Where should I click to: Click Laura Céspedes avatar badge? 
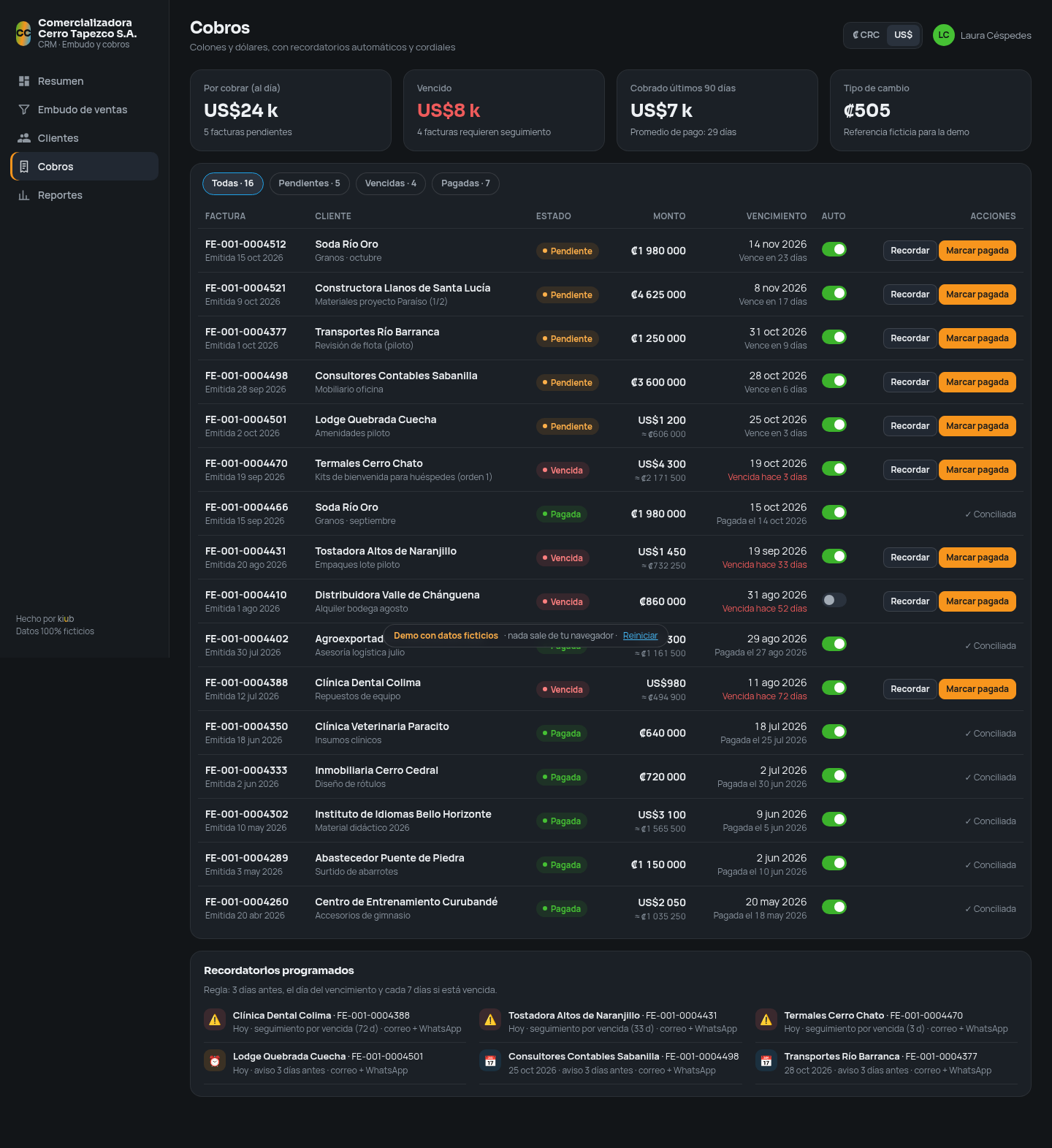pos(944,35)
